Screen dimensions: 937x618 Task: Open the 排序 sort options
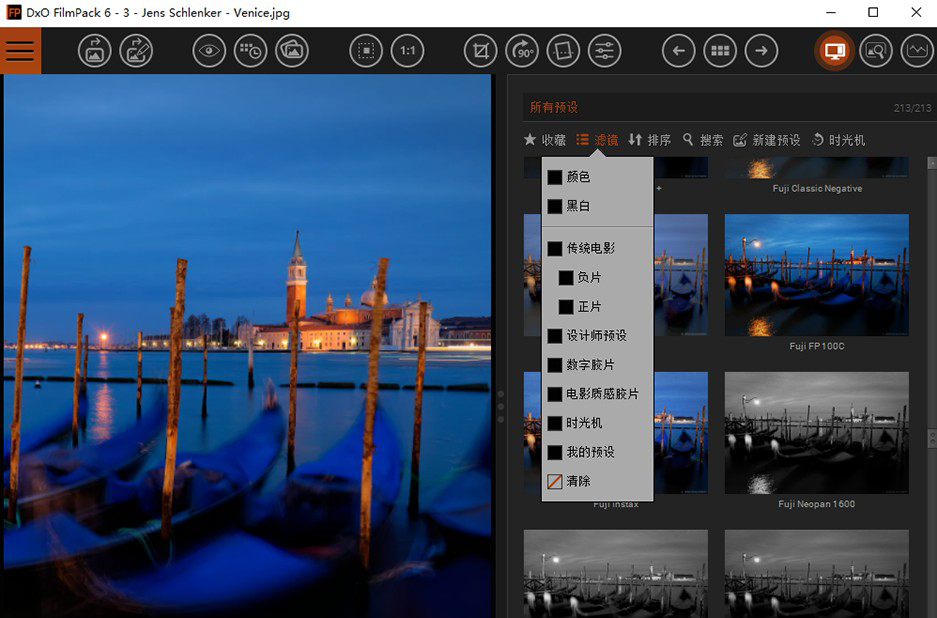click(x=650, y=140)
